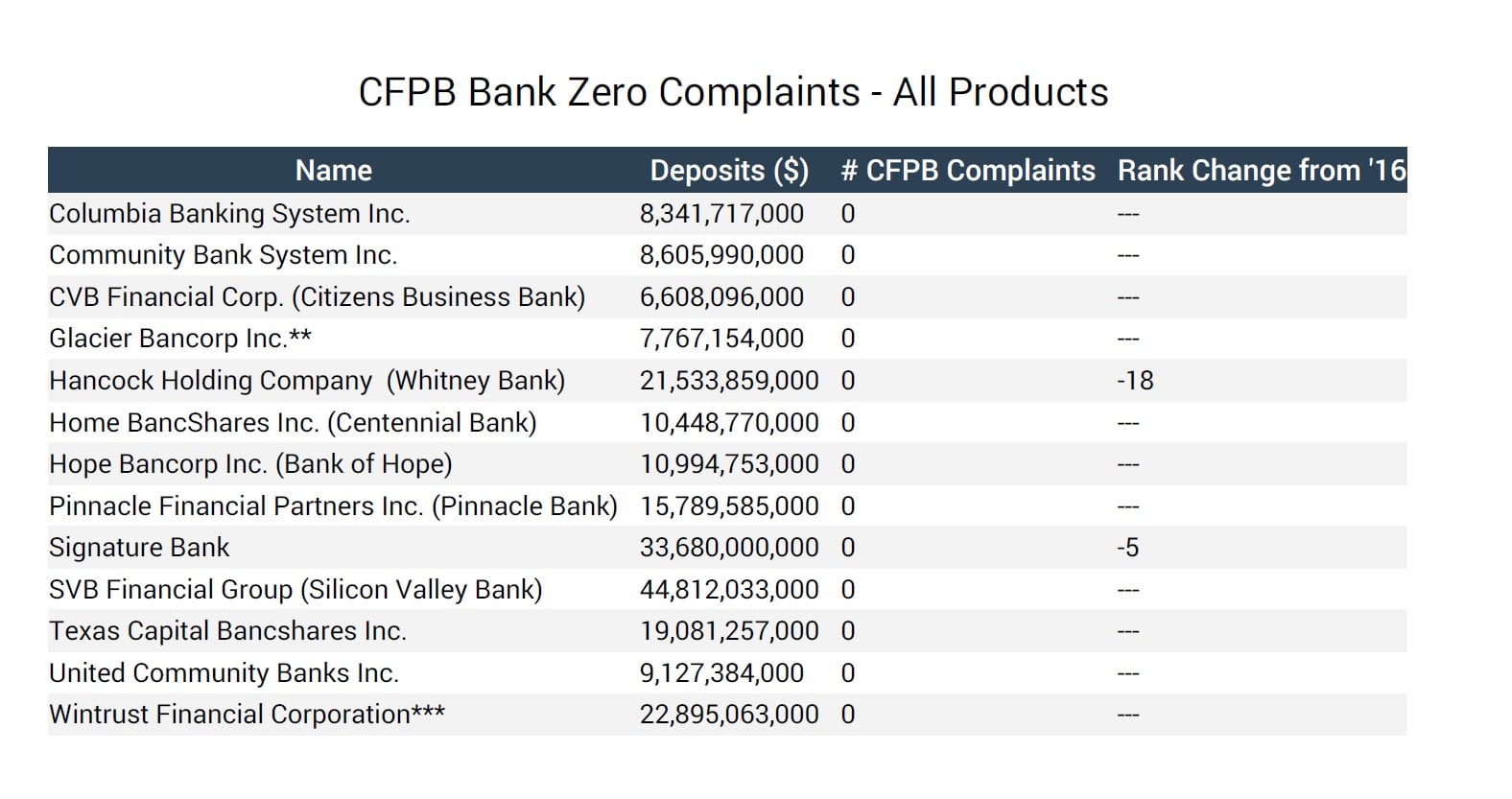Image resolution: width=1512 pixels, height=799 pixels.
Task: Select the Columbia Banking System Inc. row name
Action: [x=229, y=213]
